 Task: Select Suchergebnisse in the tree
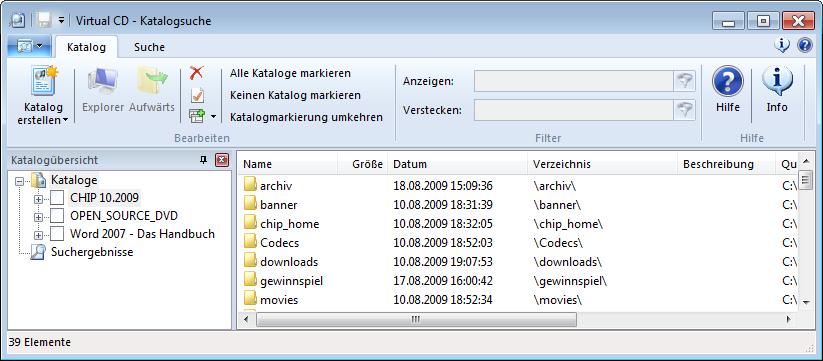pyautogui.click(x=92, y=252)
